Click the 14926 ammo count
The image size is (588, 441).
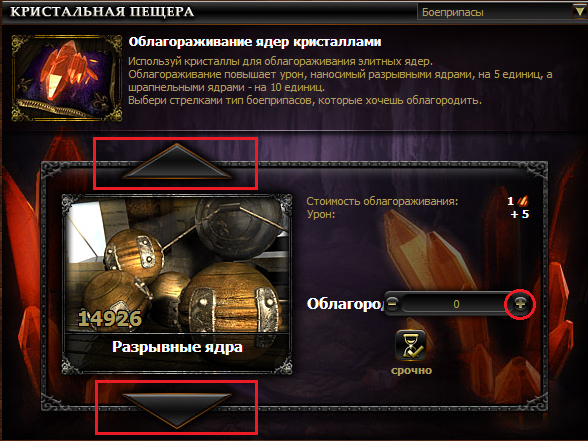pos(110,319)
